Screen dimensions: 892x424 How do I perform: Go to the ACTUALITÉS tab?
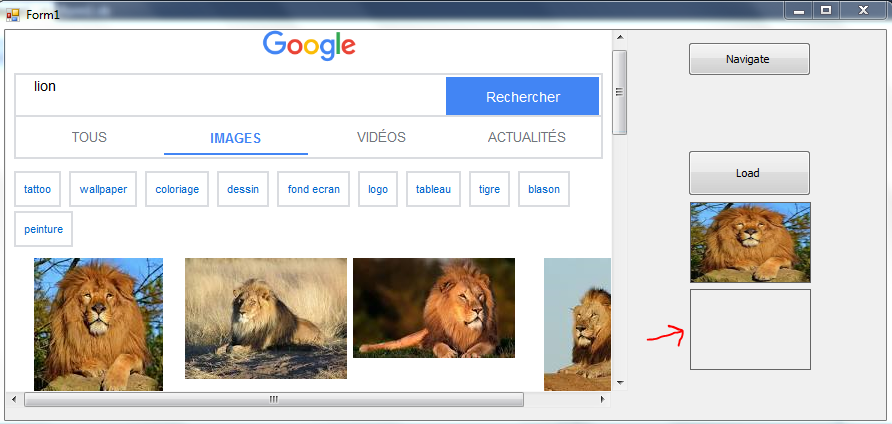pos(526,138)
